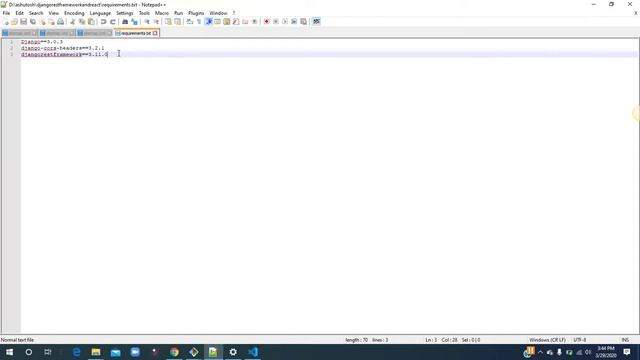Save the file using Save icon
This screenshot has width=640, height=360.
pos(24,22)
